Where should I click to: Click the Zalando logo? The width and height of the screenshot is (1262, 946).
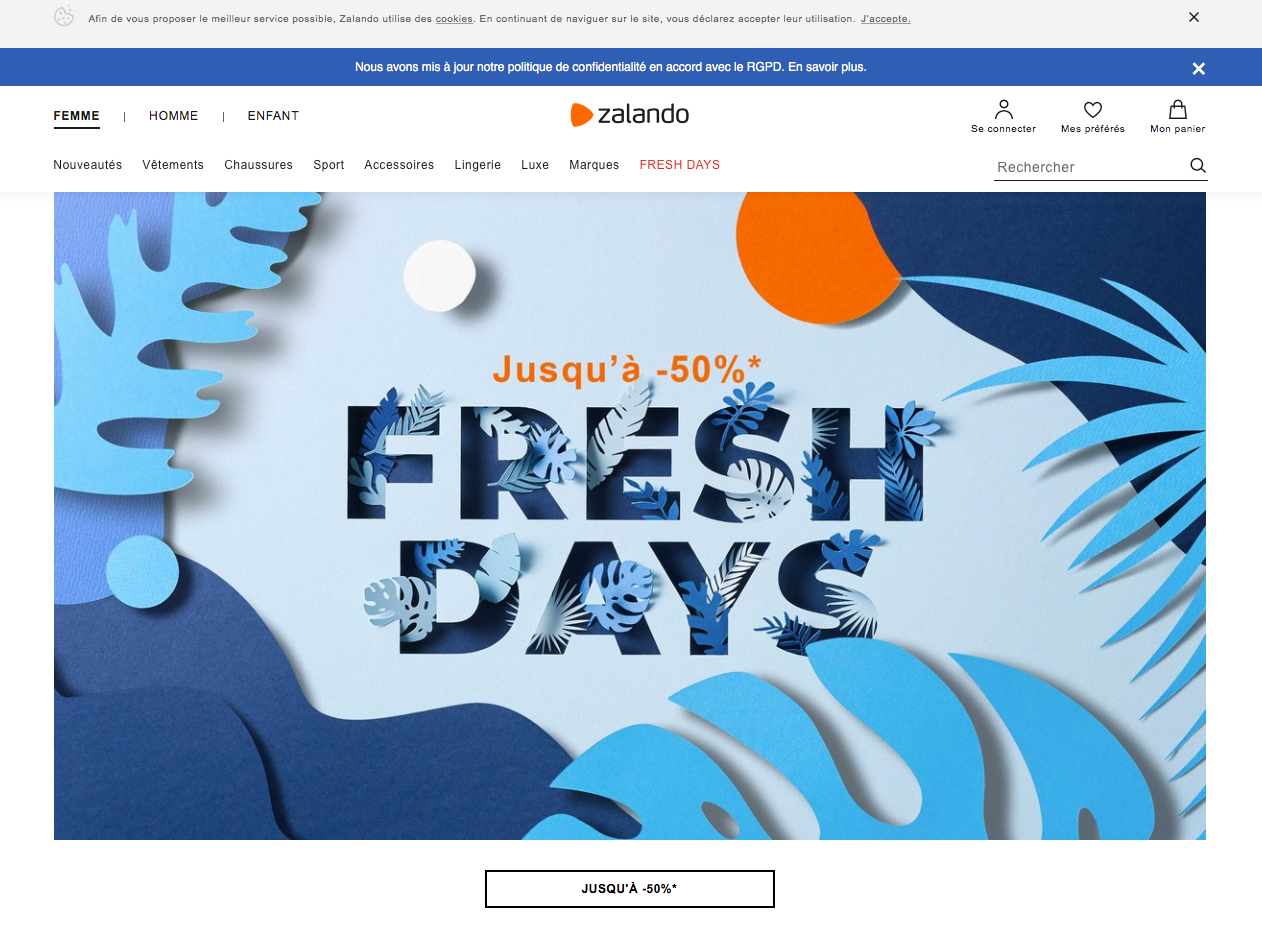pyautogui.click(x=630, y=114)
